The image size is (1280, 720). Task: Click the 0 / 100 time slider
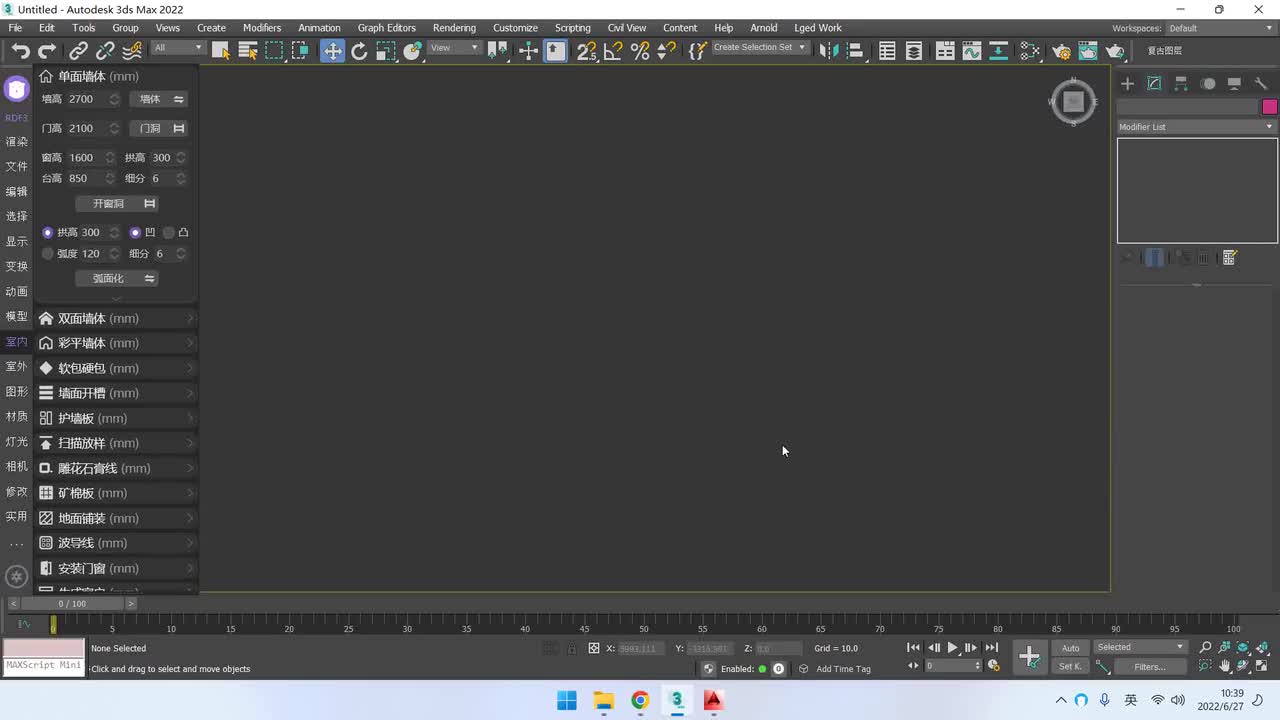click(x=72, y=604)
